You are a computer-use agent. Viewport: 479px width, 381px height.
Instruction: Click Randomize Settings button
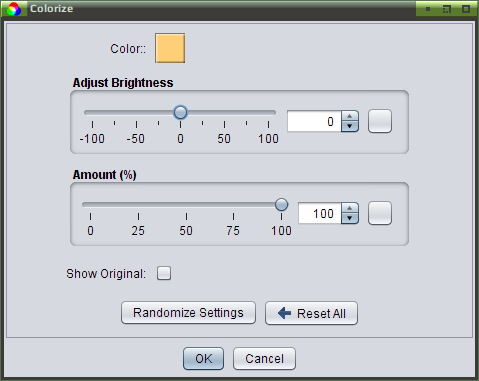coord(188,313)
